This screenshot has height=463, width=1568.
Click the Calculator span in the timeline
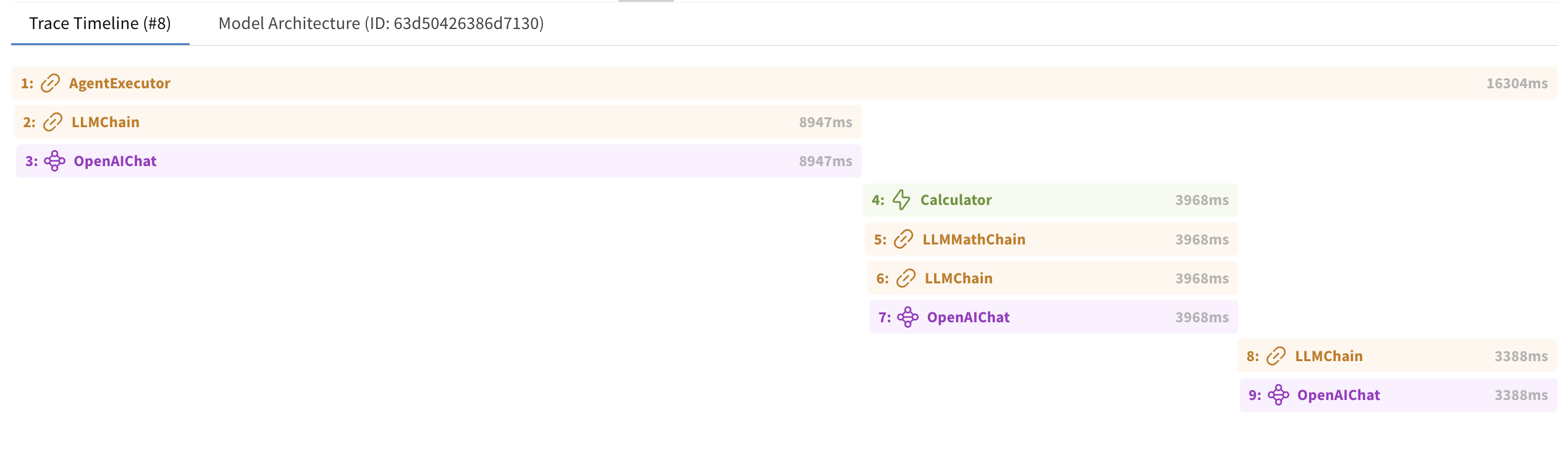point(1050,200)
